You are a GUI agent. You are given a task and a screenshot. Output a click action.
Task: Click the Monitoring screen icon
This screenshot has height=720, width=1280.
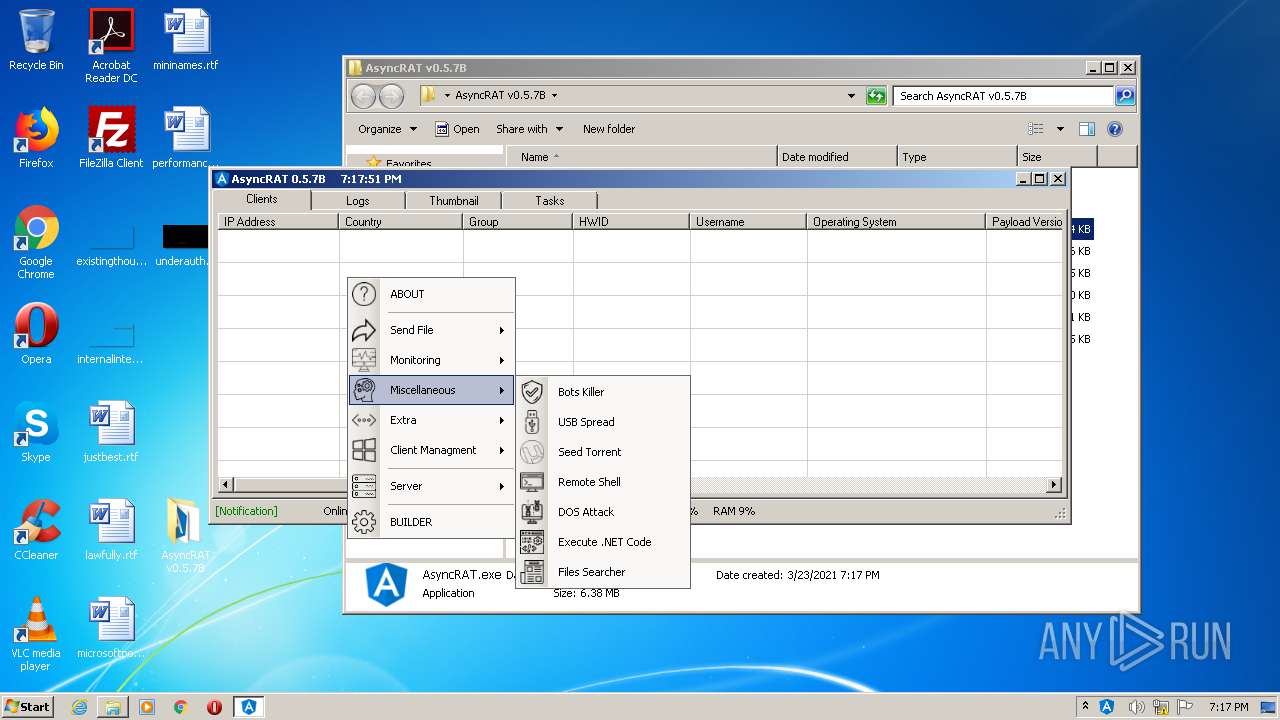click(x=364, y=360)
